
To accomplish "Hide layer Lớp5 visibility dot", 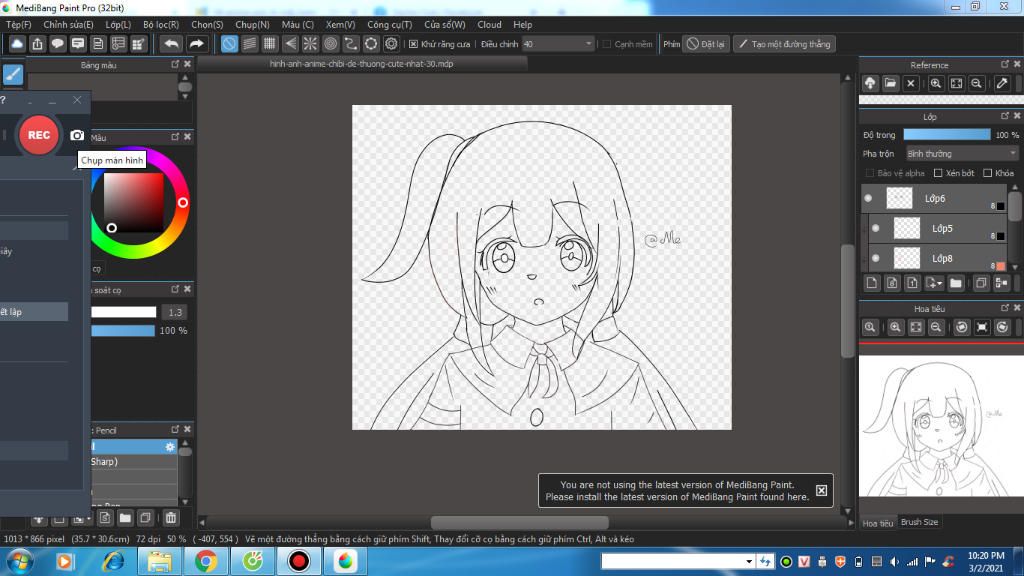I will (876, 228).
